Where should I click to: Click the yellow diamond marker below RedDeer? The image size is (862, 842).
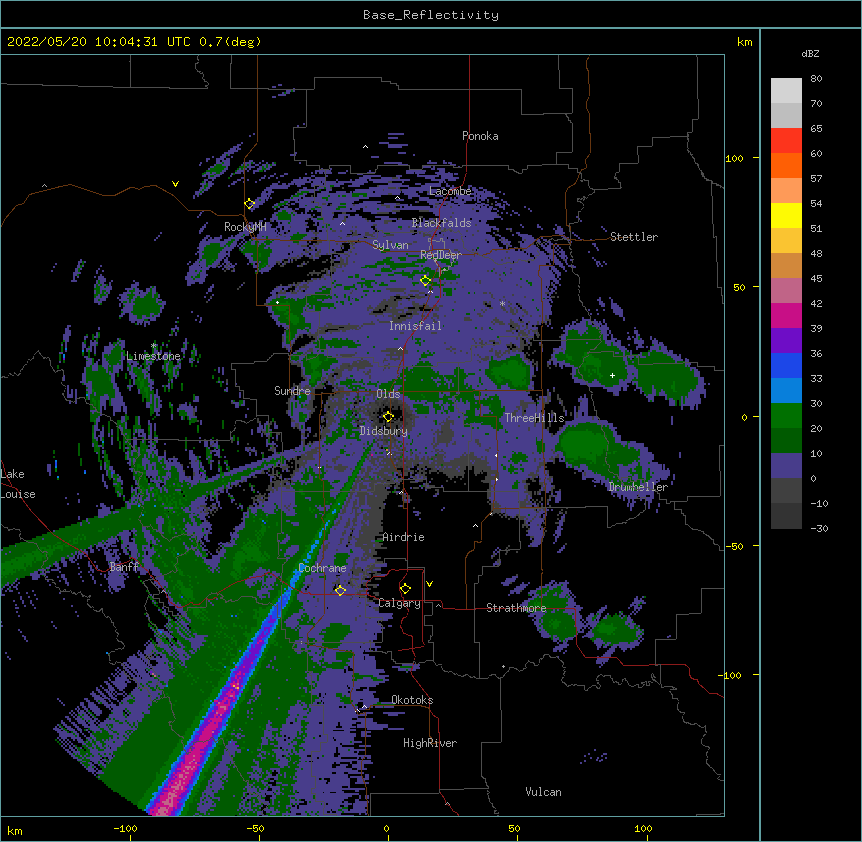point(426,281)
